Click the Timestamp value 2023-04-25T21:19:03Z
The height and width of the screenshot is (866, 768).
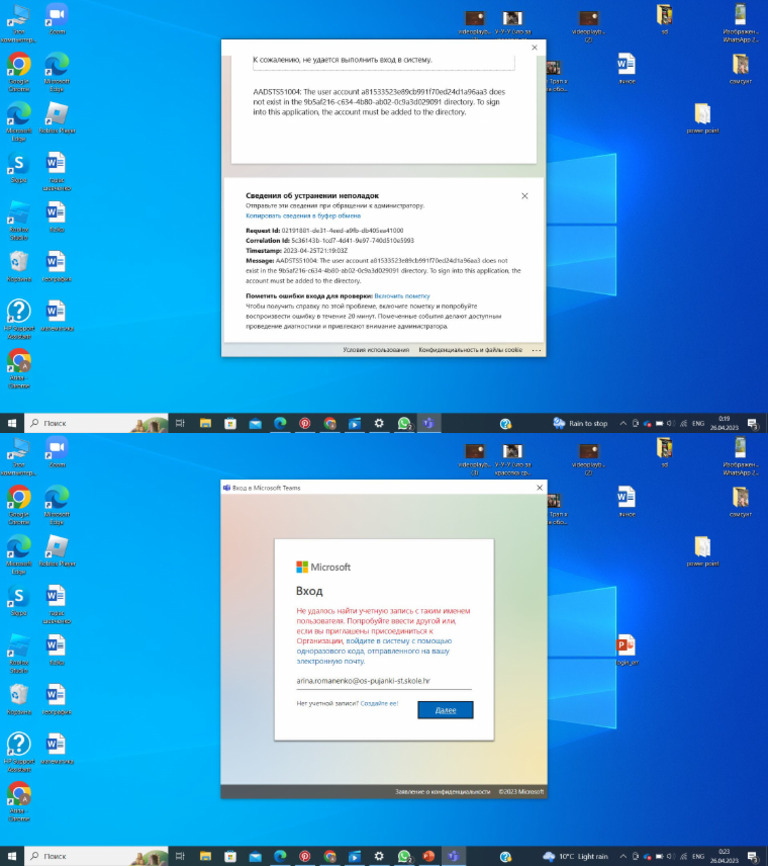315,251
